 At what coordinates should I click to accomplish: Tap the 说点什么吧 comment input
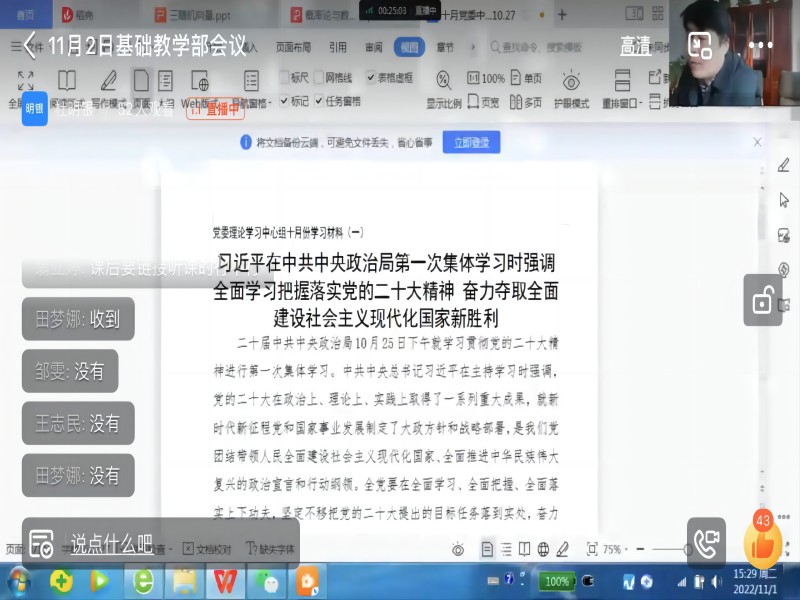click(x=111, y=544)
